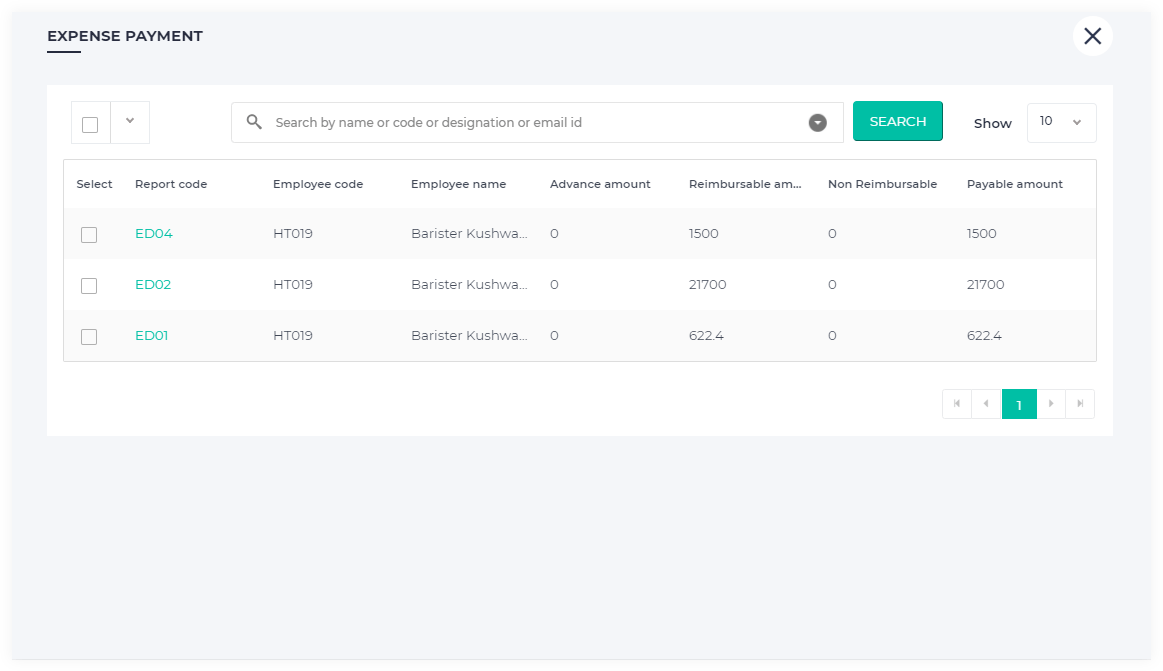Select page 1 in pagination

[1019, 404]
